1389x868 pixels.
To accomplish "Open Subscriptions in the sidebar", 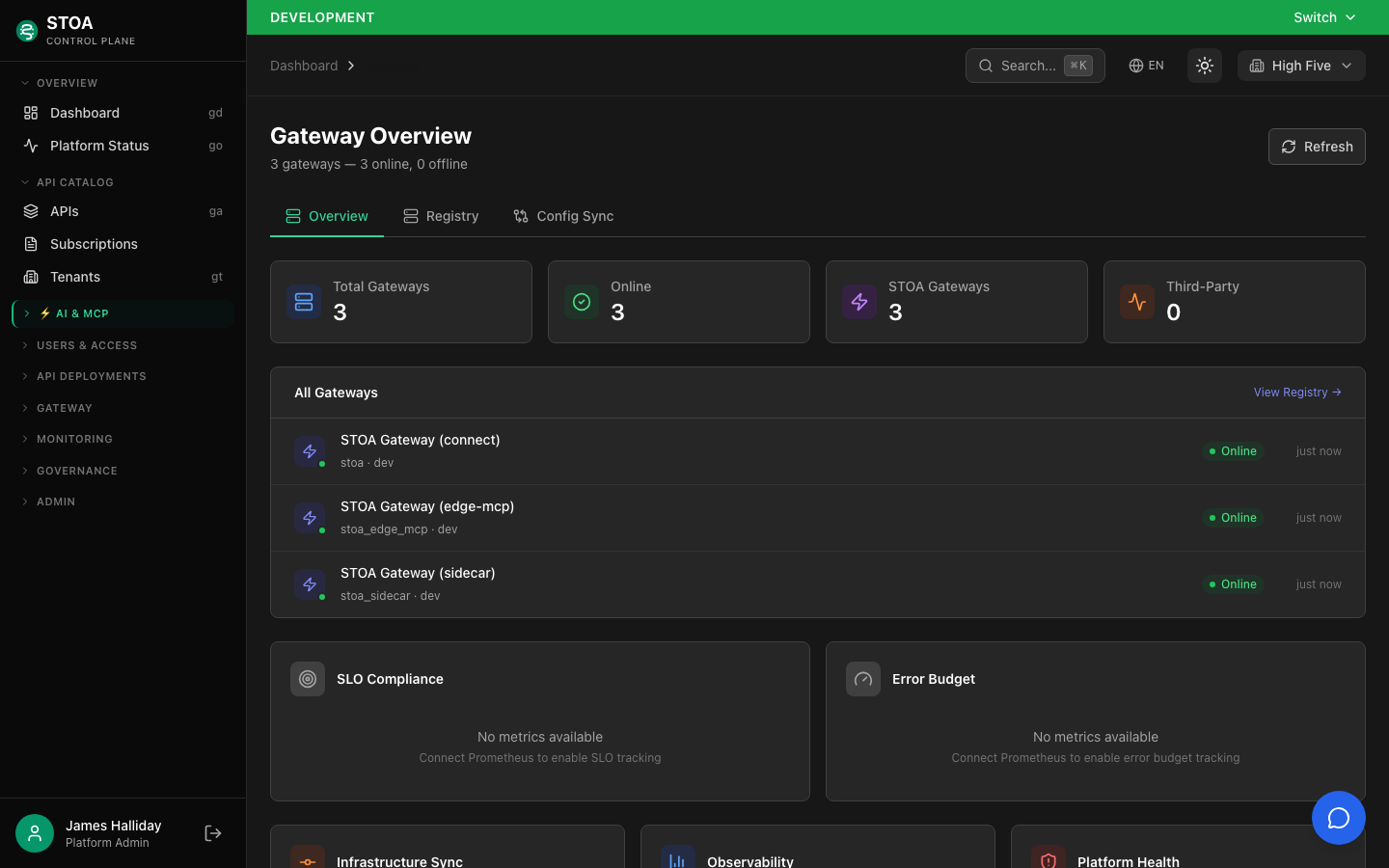I will tap(123, 244).
